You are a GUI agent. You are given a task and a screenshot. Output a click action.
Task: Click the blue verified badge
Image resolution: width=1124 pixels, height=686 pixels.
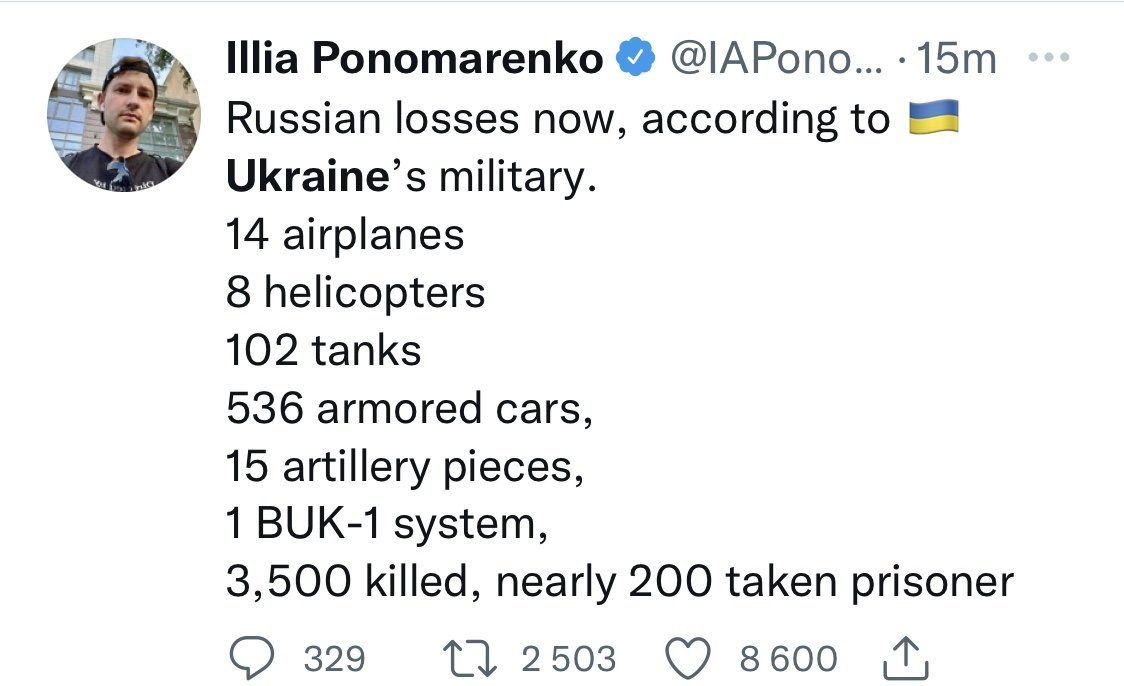(632, 60)
